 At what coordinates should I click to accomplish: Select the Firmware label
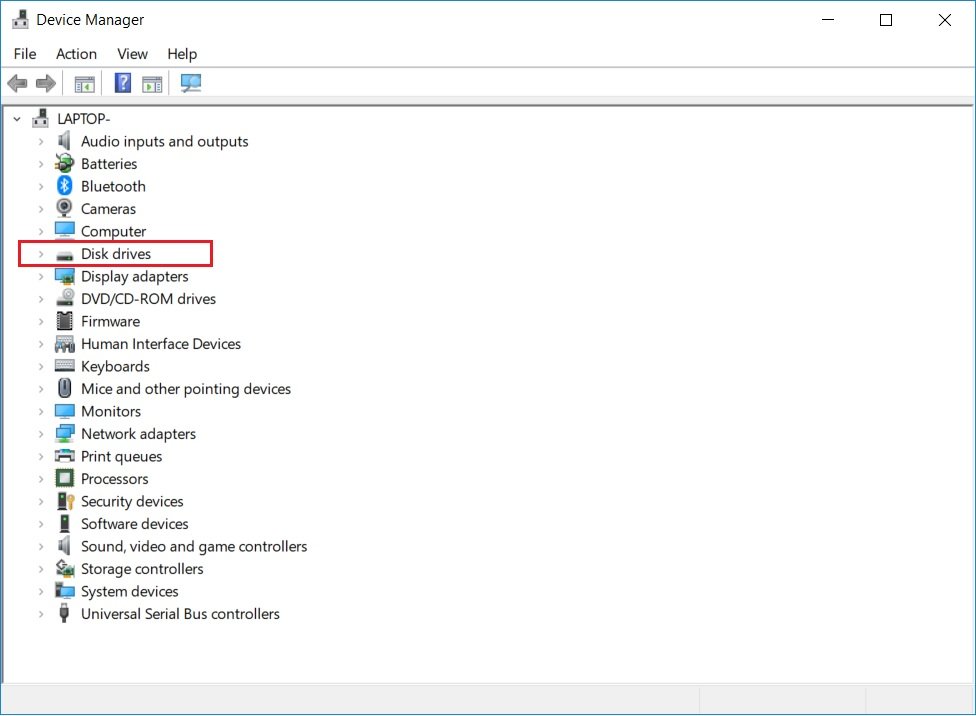point(110,321)
